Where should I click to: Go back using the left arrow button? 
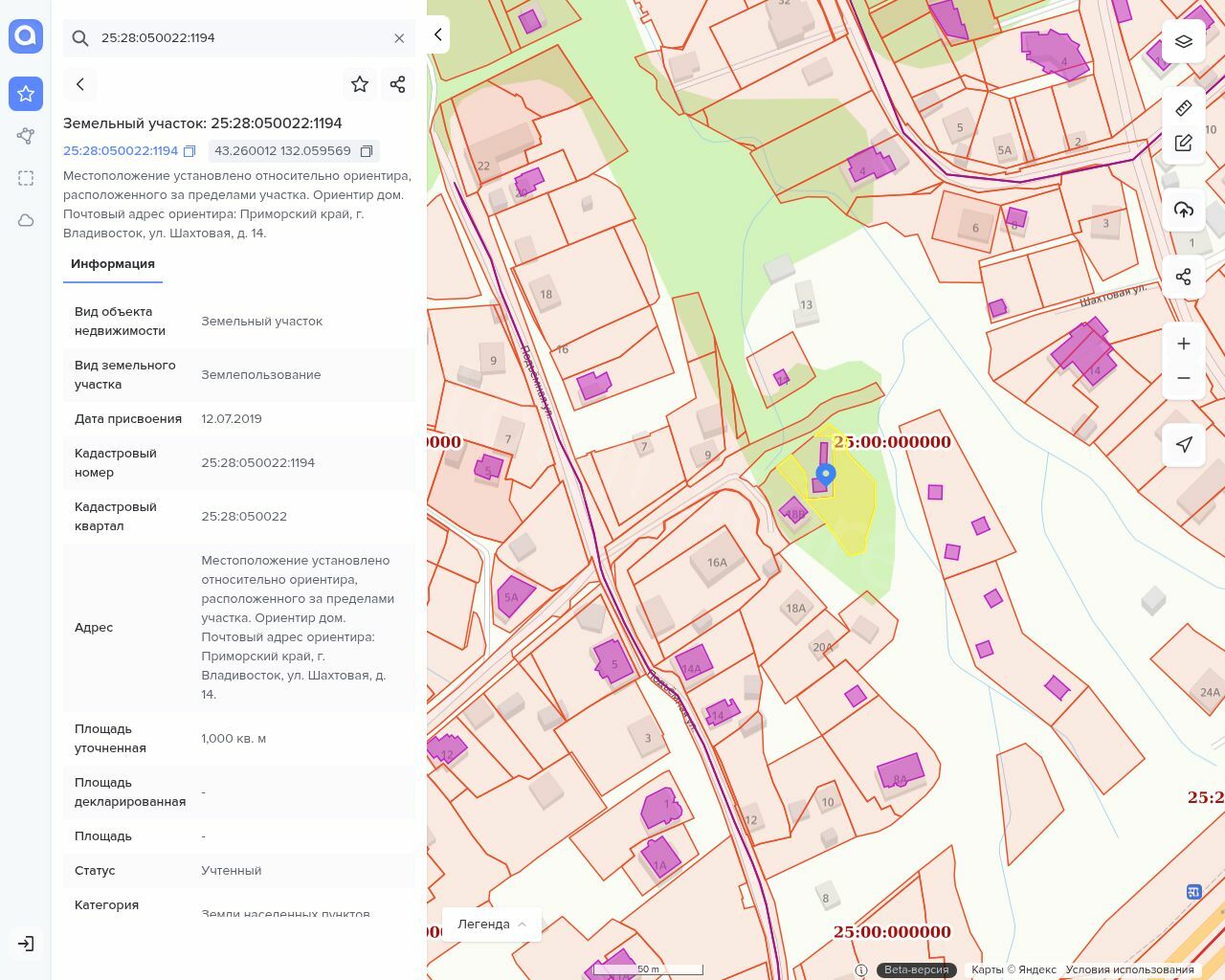point(80,84)
